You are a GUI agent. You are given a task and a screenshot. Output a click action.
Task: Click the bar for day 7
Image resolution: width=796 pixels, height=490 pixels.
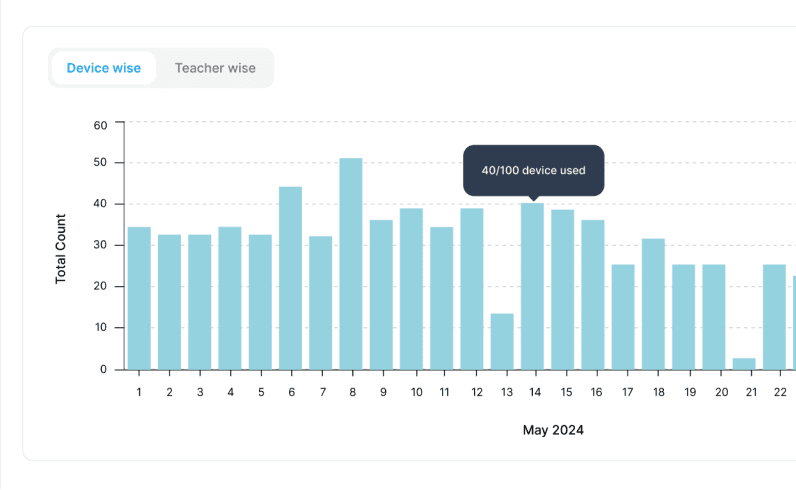tap(321, 303)
